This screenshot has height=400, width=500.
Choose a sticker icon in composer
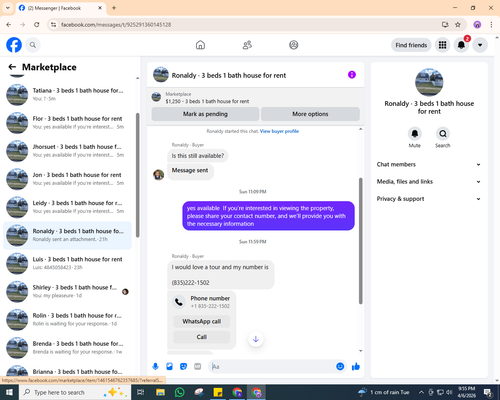coord(183,367)
